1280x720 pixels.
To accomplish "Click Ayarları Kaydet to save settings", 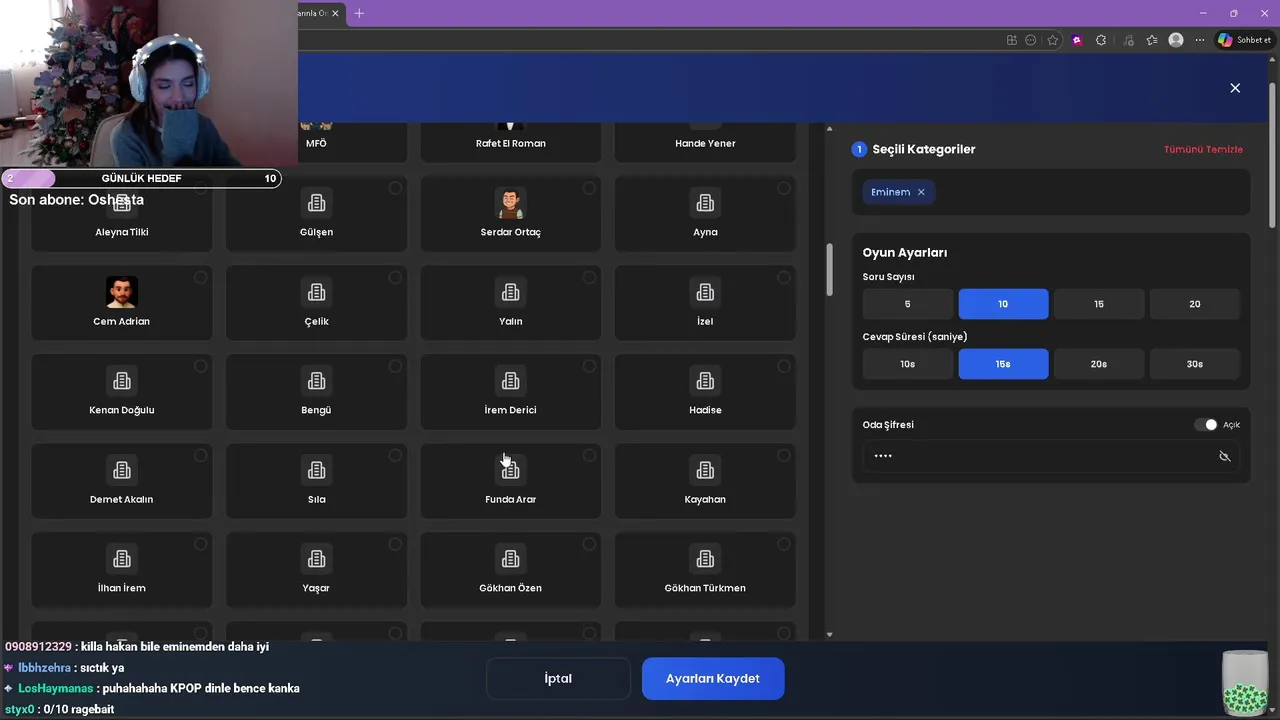I will click(x=713, y=678).
